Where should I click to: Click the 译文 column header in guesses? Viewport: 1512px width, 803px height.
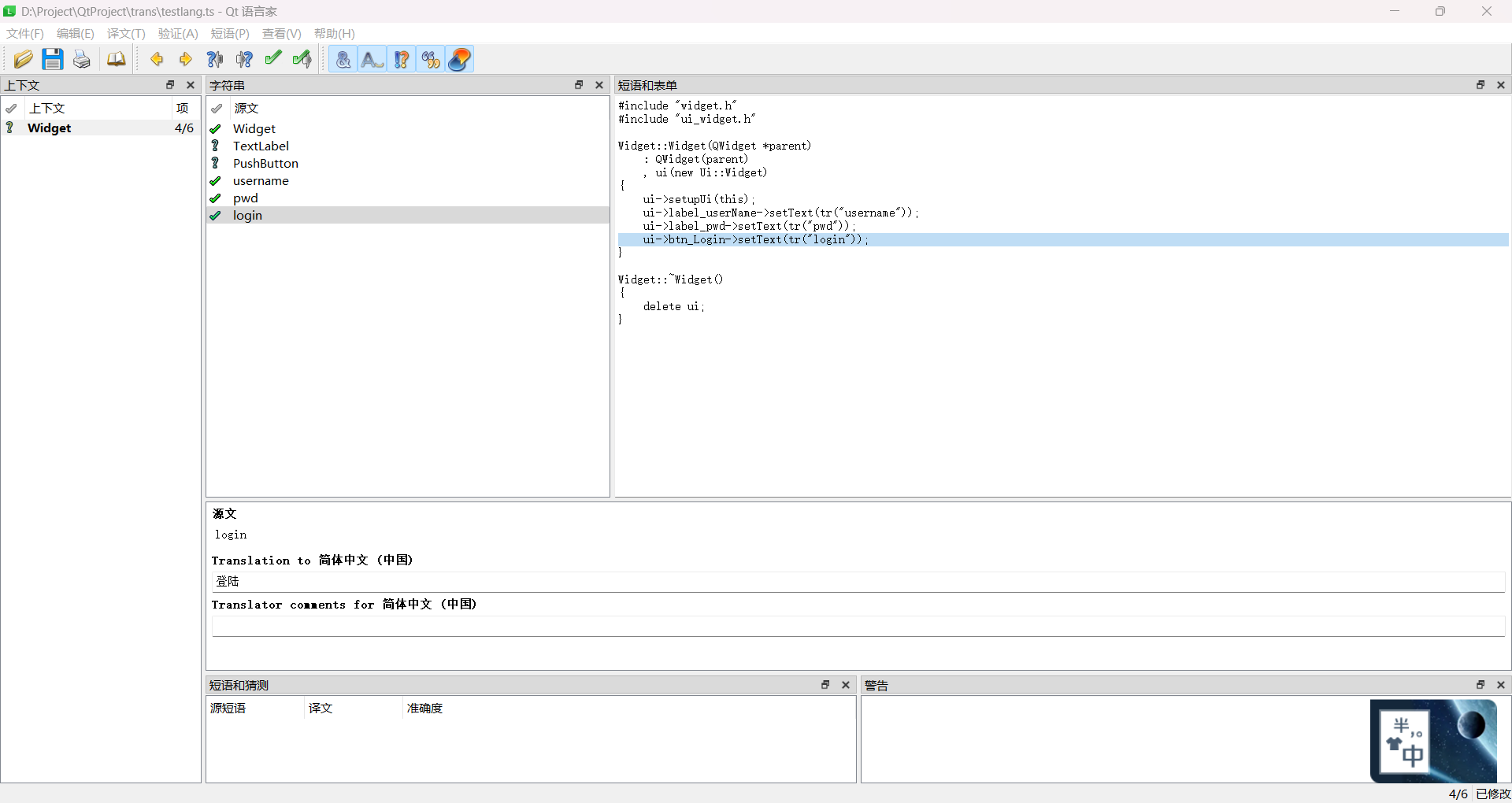point(354,708)
